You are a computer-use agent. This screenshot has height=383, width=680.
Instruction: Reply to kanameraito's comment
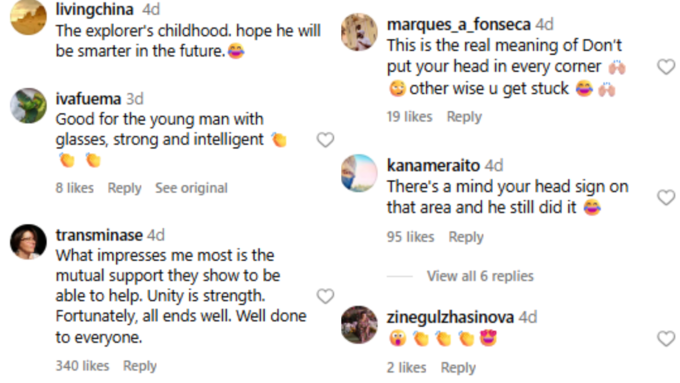point(466,237)
